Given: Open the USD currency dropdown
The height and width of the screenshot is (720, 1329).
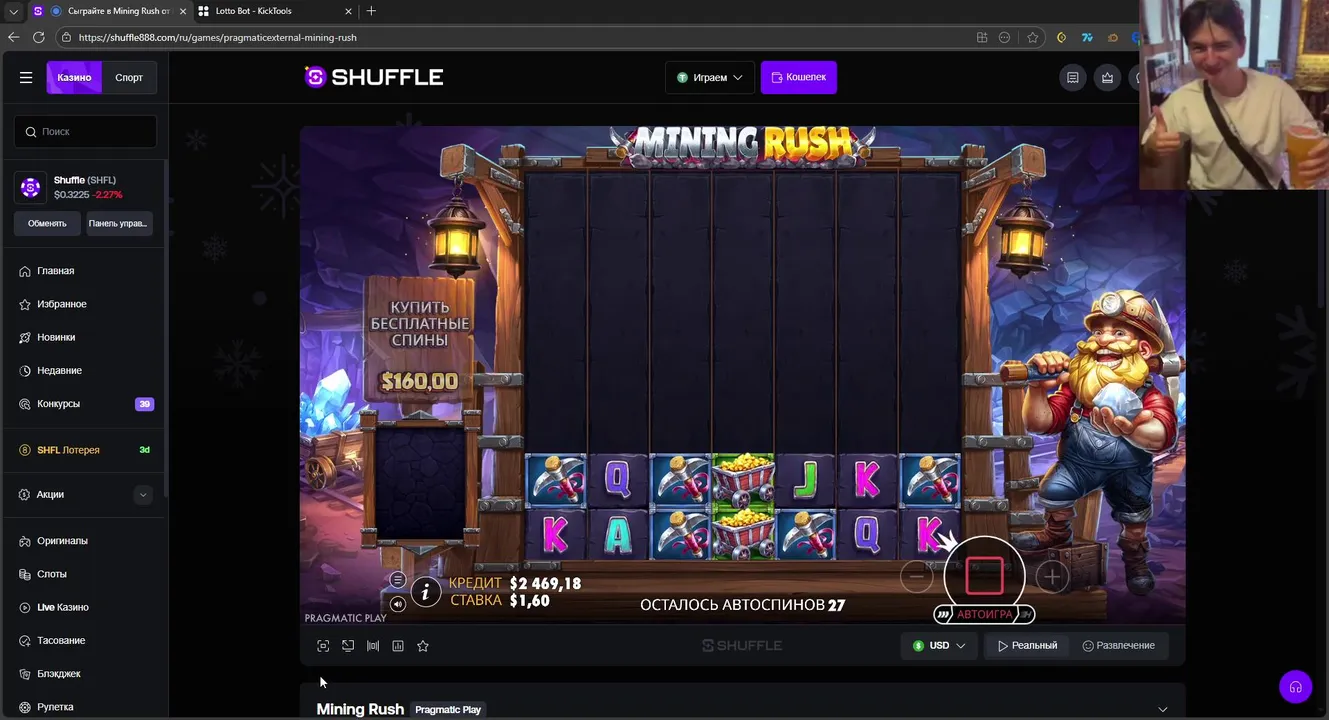Looking at the screenshot, I should pos(939,646).
